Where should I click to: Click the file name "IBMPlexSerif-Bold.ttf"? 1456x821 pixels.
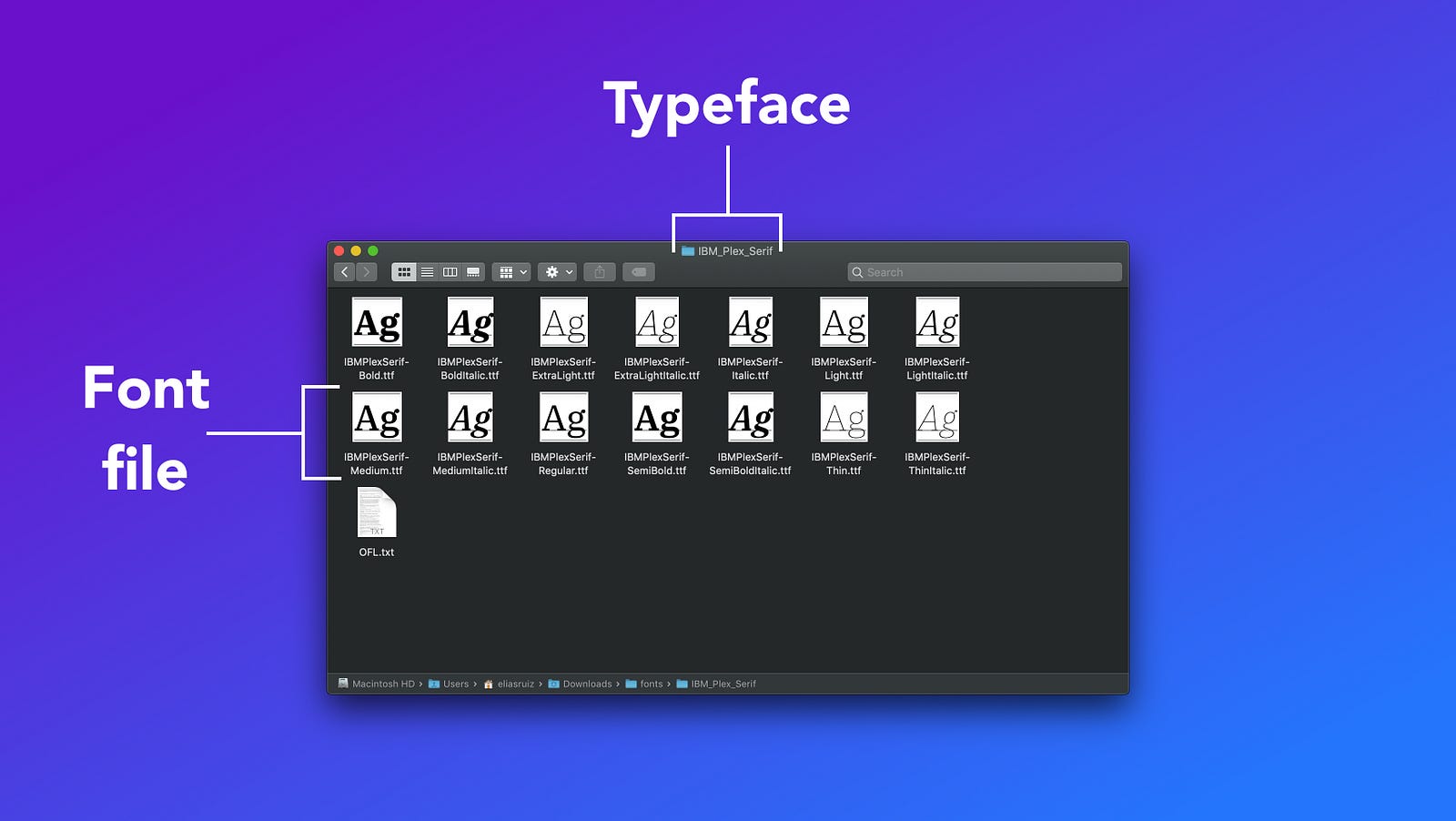[x=377, y=369]
